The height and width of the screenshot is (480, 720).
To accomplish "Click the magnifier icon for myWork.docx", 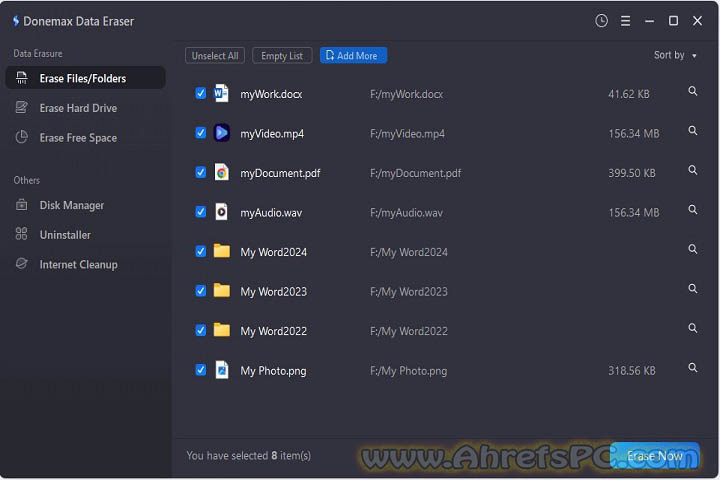I will click(x=692, y=91).
